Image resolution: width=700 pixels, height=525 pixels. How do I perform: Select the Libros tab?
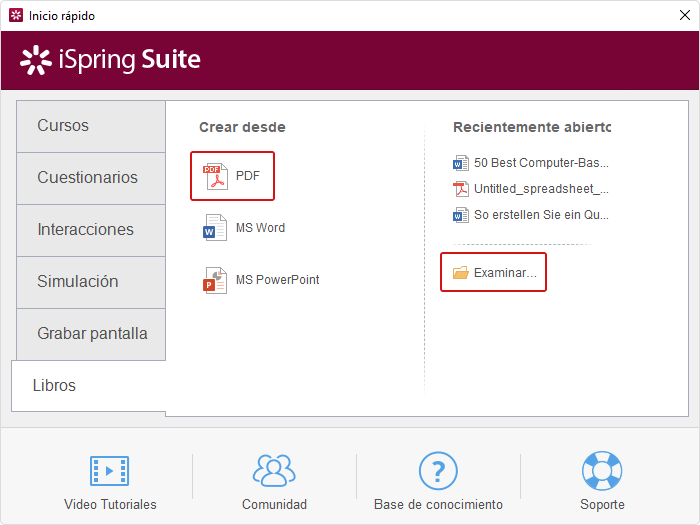pos(88,386)
